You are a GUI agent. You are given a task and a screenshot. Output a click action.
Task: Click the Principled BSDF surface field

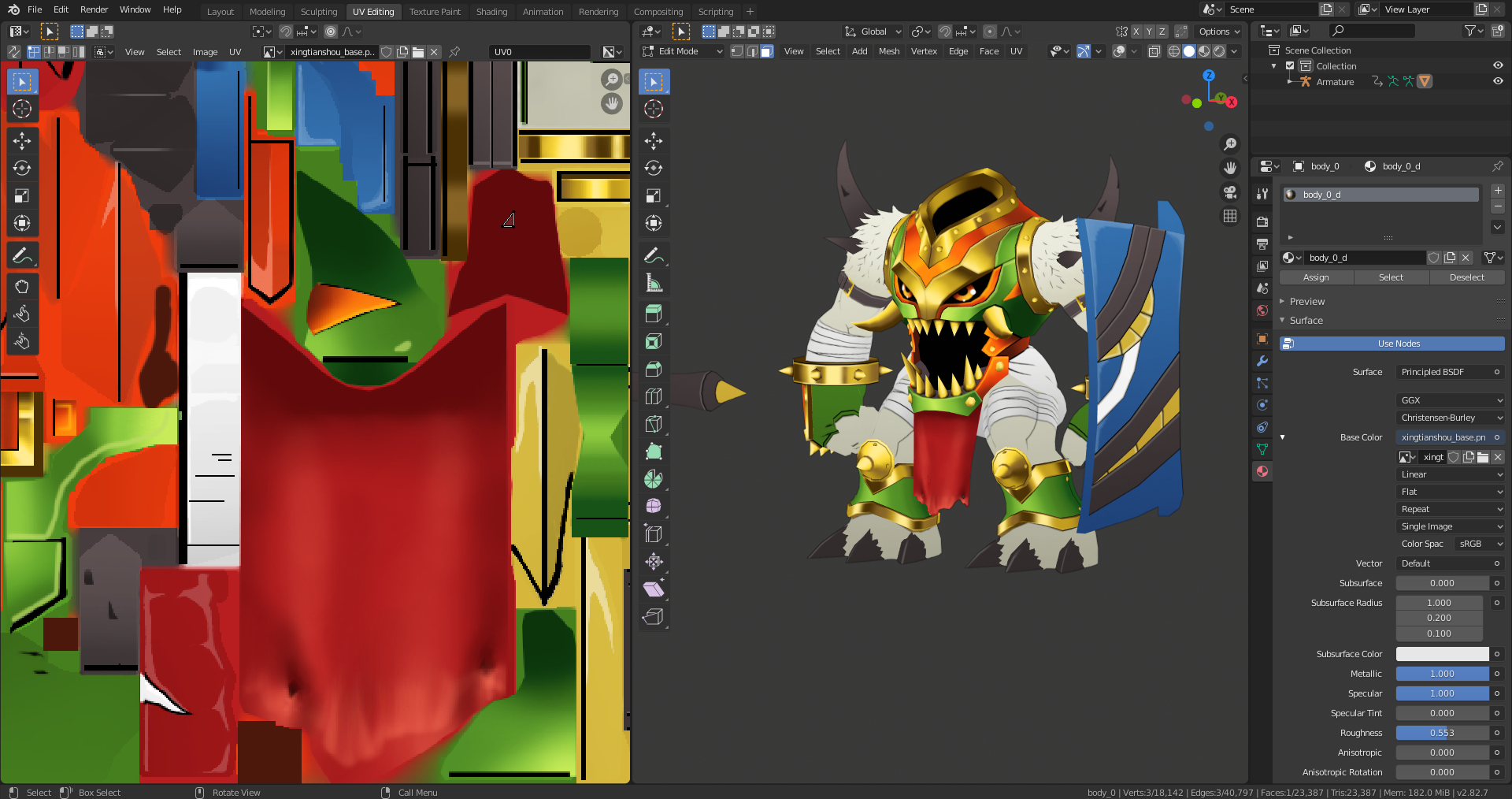(x=1451, y=372)
